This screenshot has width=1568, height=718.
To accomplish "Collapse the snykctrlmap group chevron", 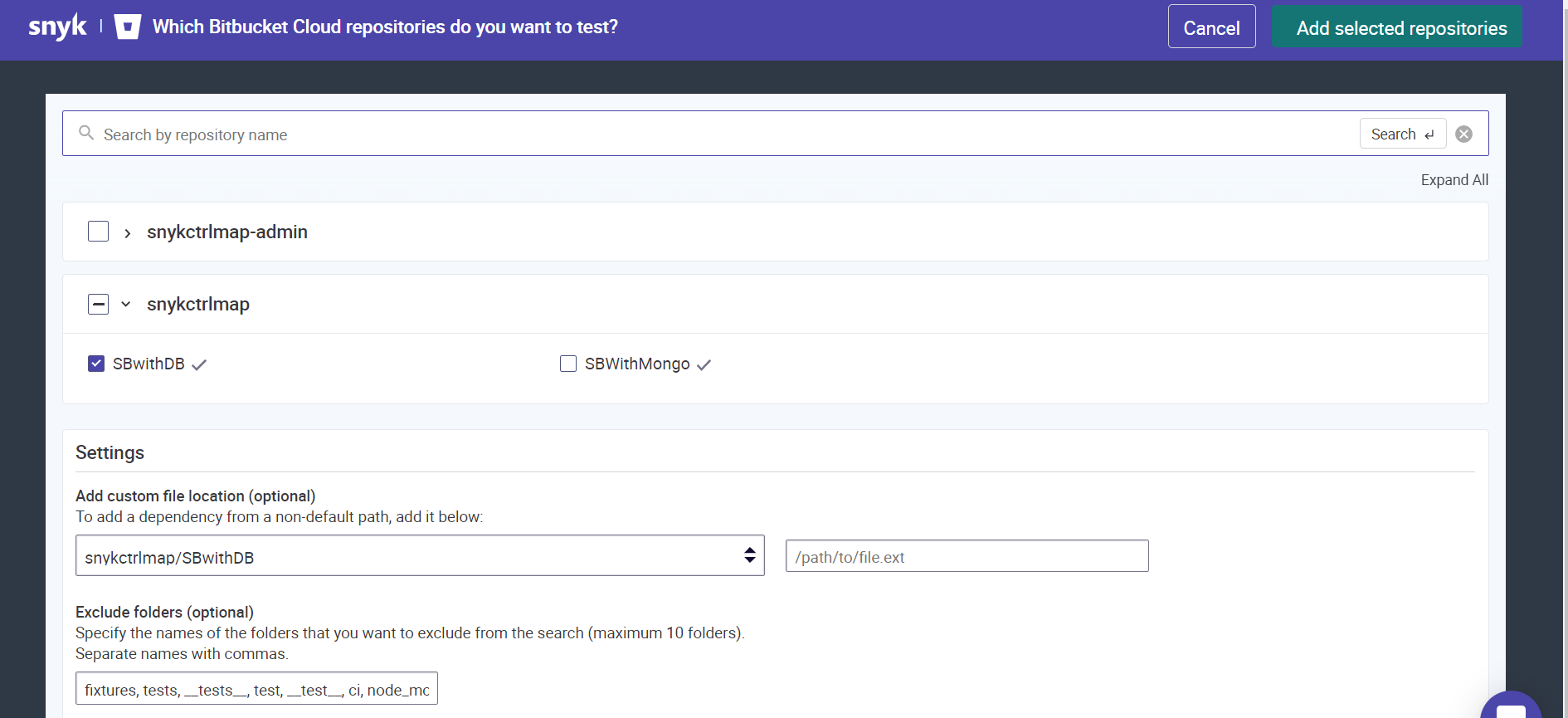I will point(126,304).
